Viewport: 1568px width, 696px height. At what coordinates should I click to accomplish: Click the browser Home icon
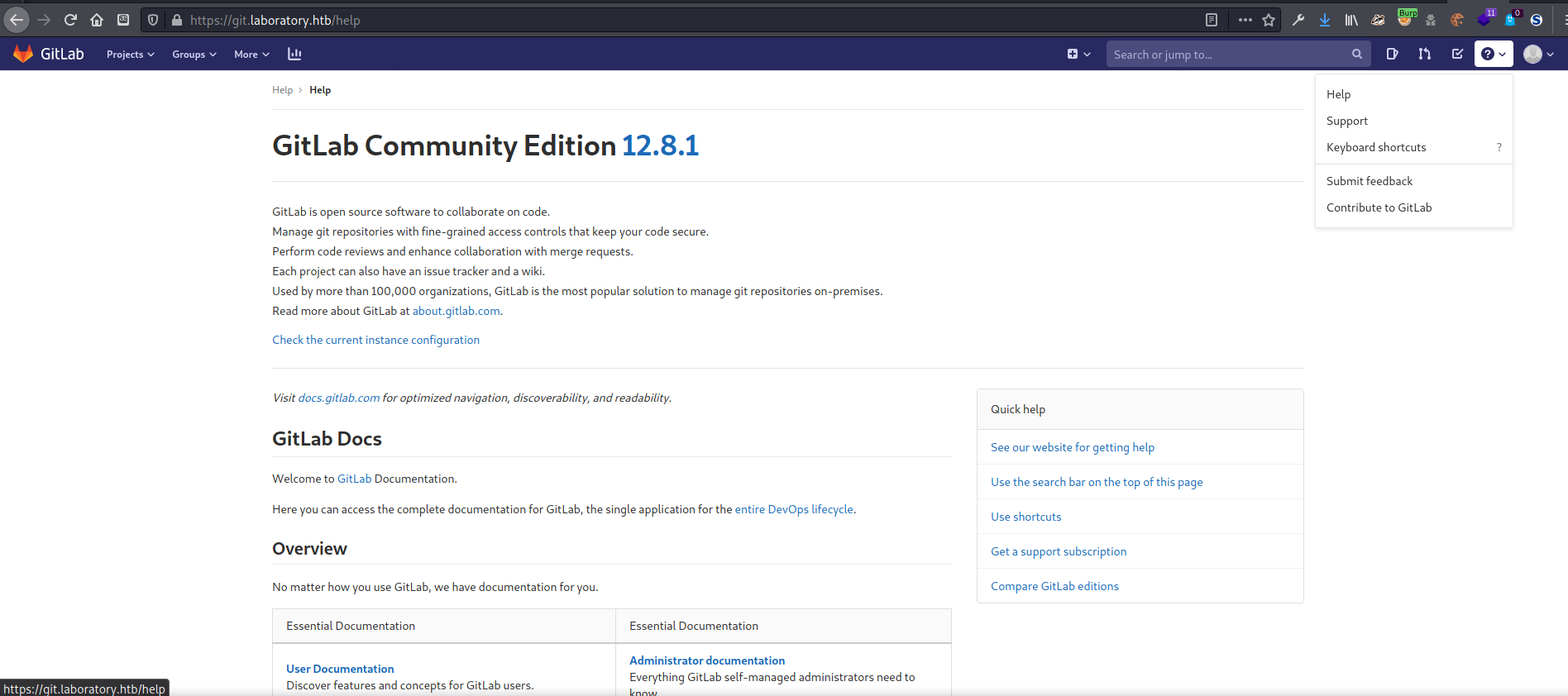point(97,20)
